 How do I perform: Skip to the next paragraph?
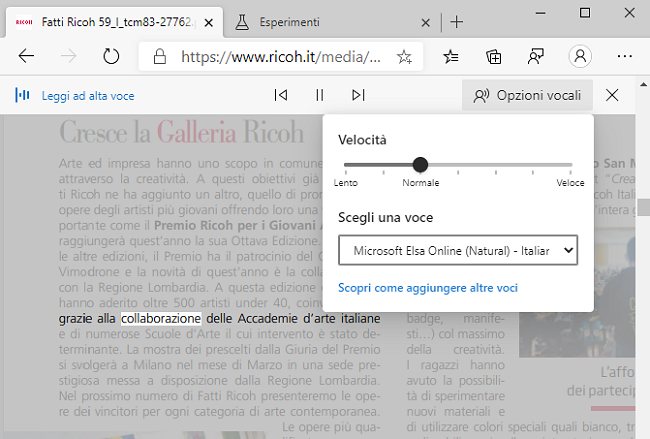coord(358,95)
